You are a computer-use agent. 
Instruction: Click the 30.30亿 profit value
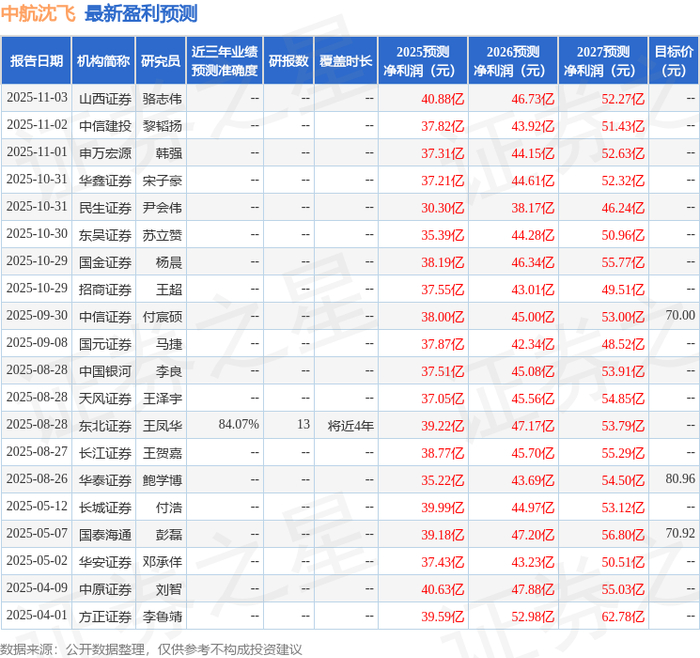(442, 208)
